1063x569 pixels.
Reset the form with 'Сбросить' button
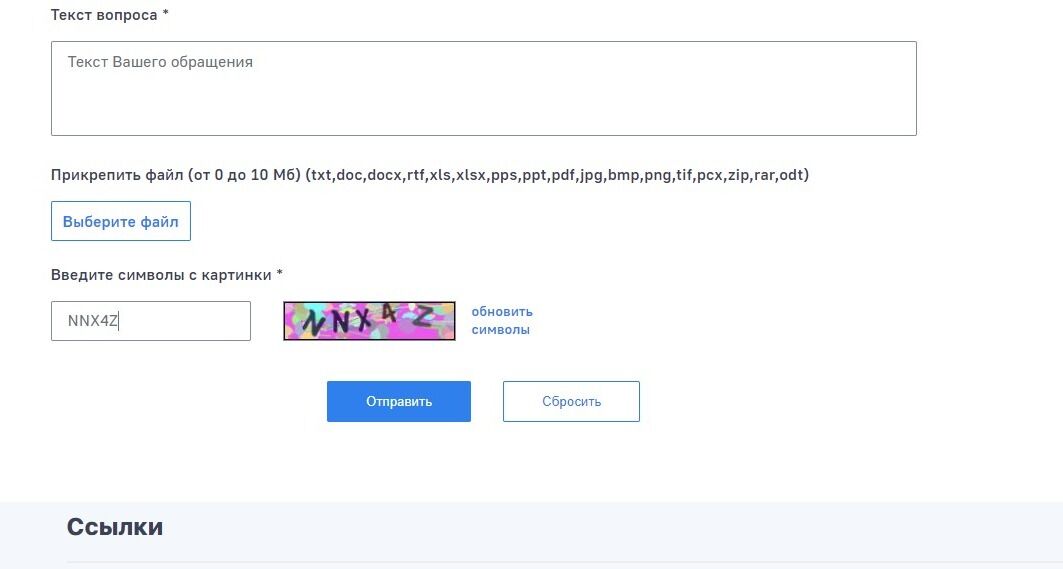point(571,401)
